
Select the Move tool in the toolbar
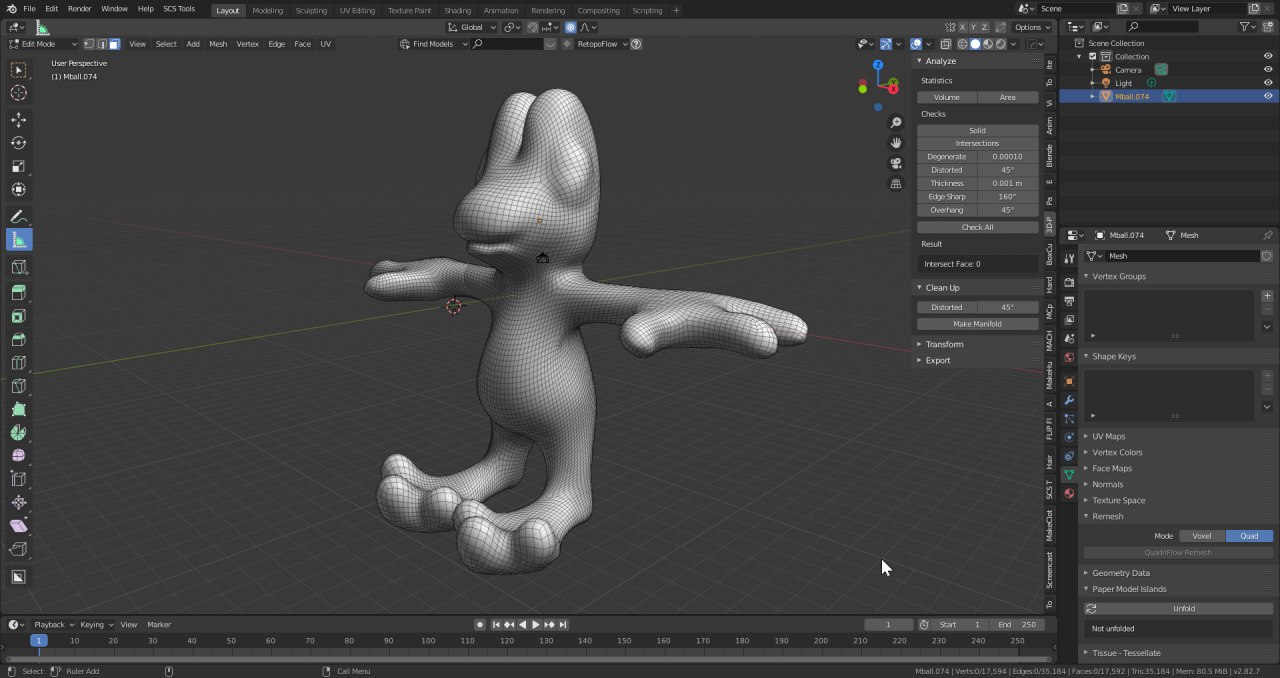click(18, 120)
